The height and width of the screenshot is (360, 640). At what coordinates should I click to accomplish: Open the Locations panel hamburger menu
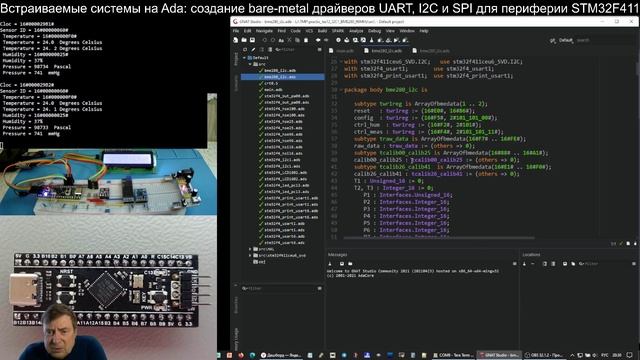click(x=634, y=264)
